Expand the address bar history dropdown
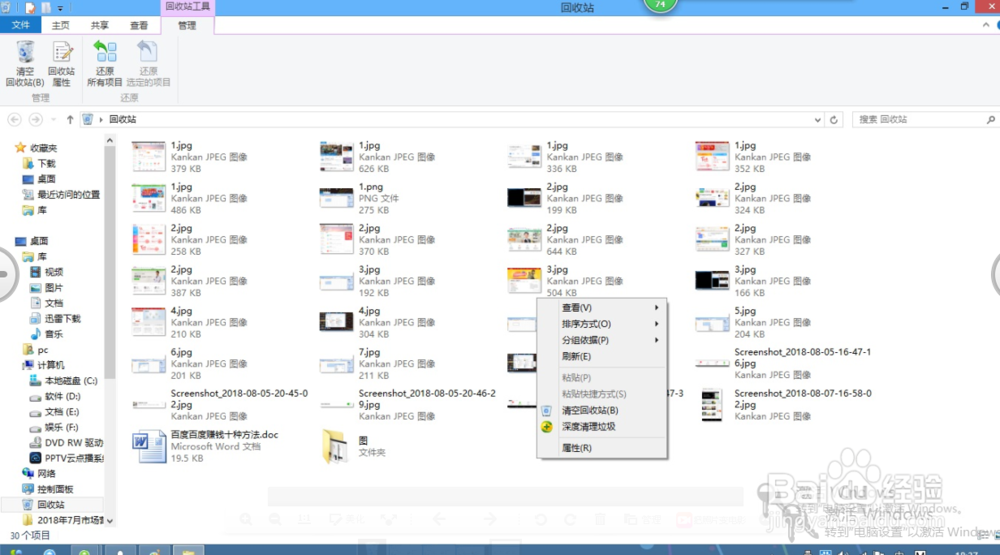The width and height of the screenshot is (1000, 555). (x=818, y=119)
